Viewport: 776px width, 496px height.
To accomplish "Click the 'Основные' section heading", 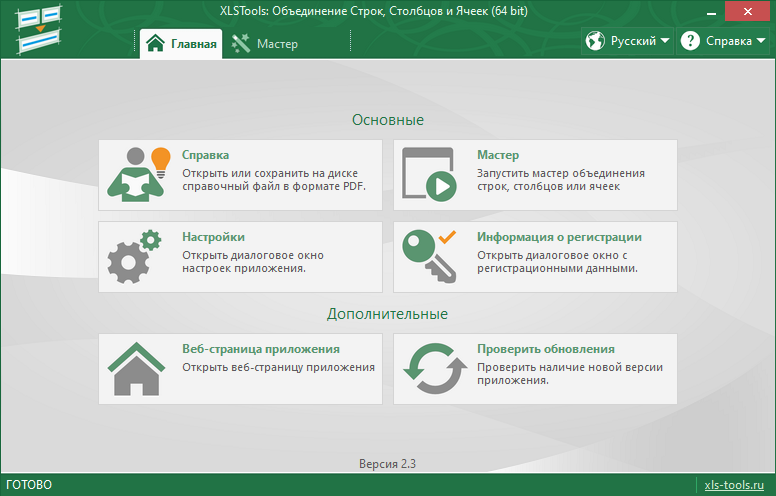I will [x=388, y=120].
